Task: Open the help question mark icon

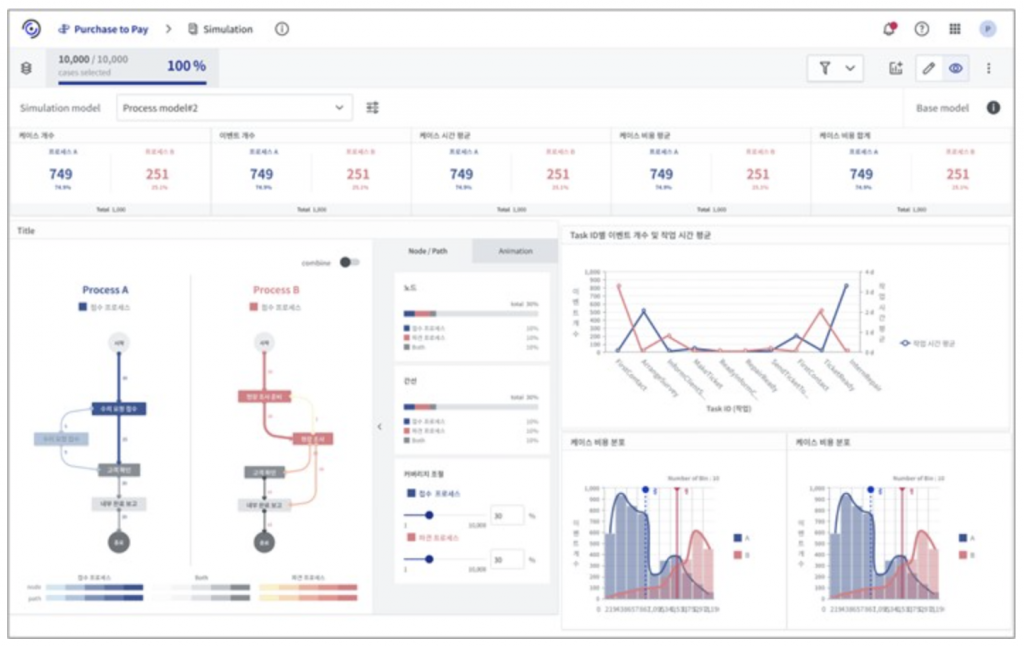Action: click(x=921, y=29)
